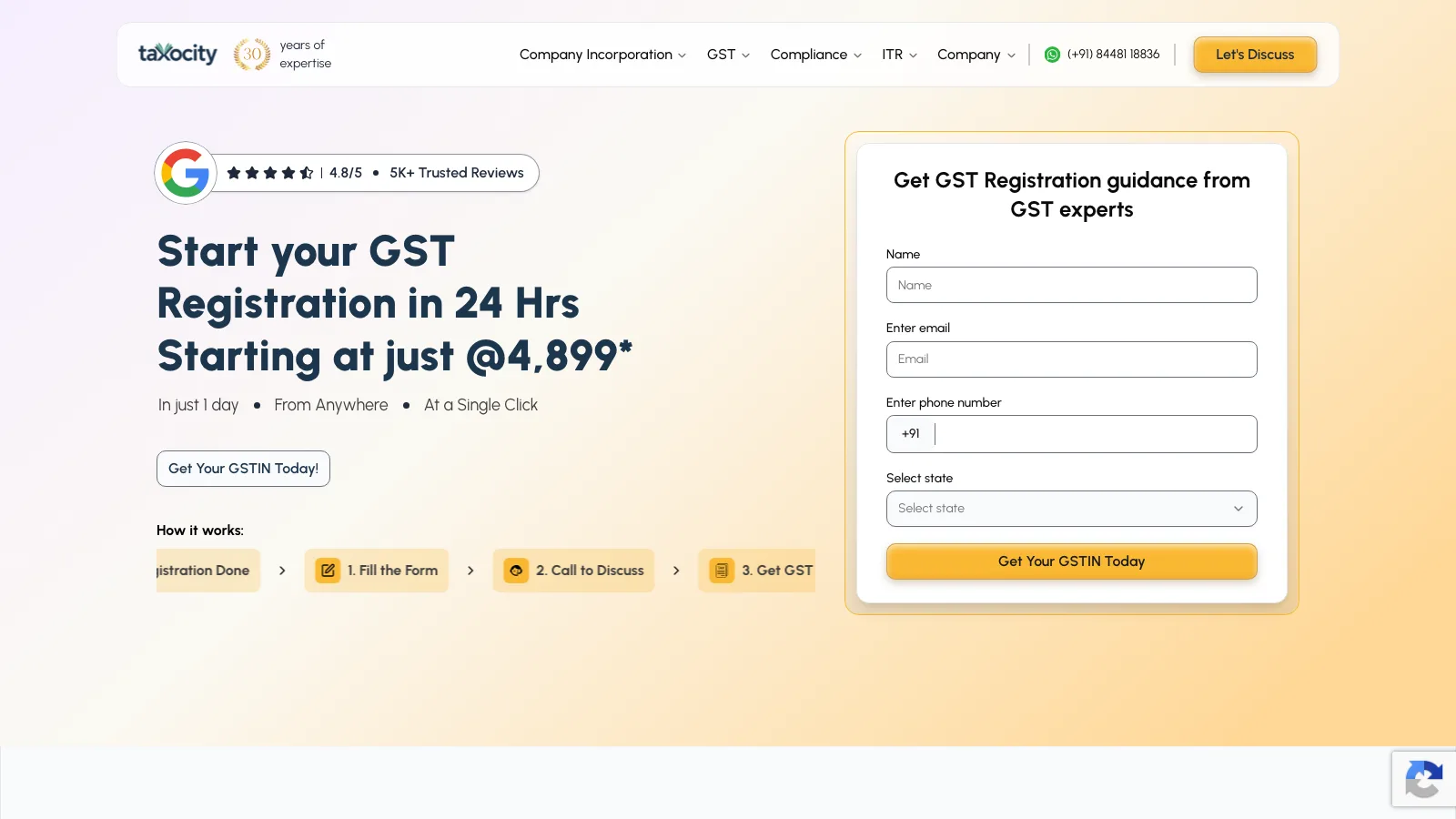Click the 3. Get GST step
The height and width of the screenshot is (819, 1456).
[756, 571]
